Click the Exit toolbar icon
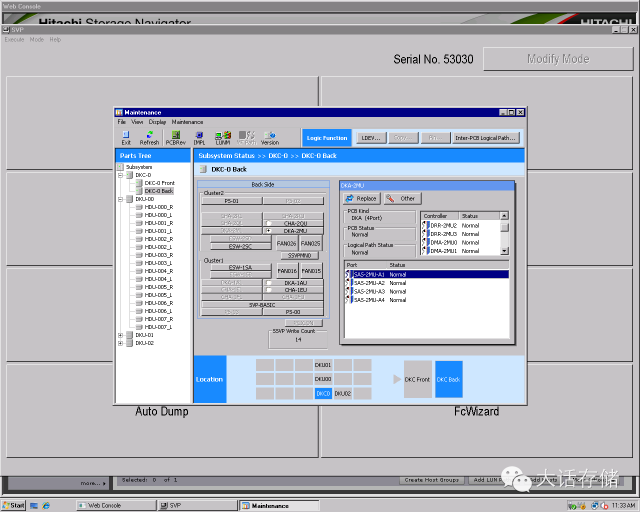The image size is (640, 512). coord(126,135)
